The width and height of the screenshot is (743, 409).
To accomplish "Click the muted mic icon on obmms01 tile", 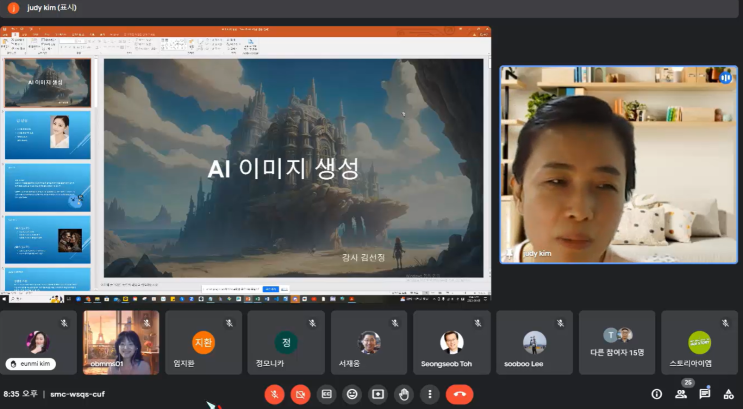I will tap(147, 323).
